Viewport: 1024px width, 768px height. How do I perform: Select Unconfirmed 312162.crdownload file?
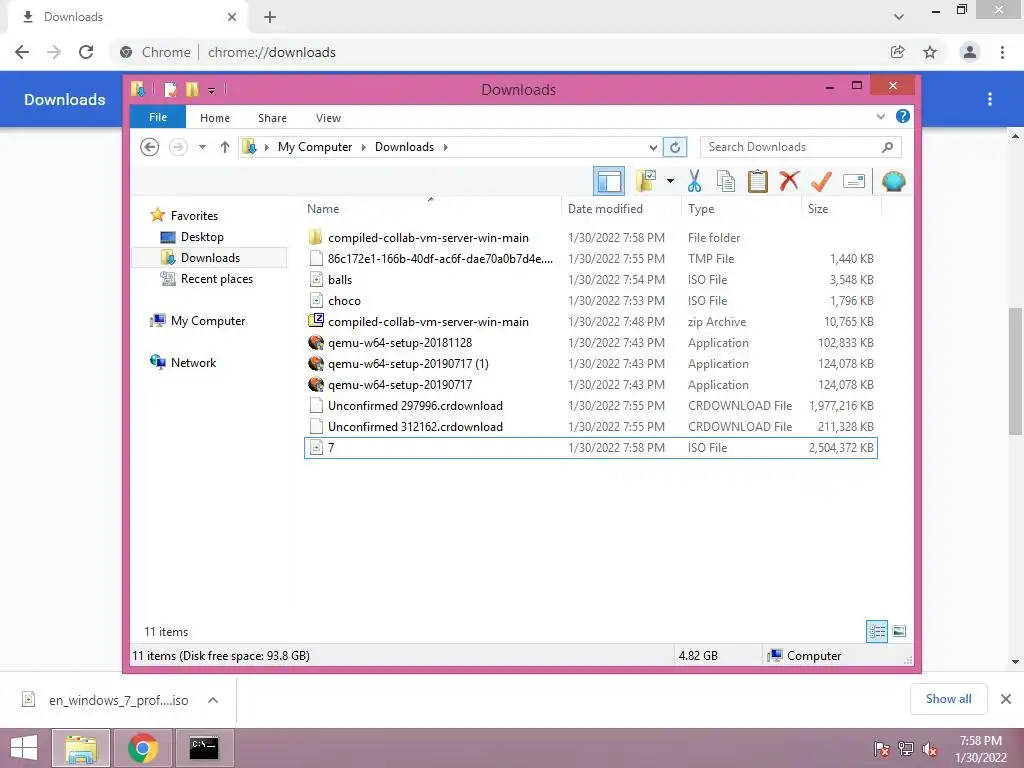[x=590, y=426]
